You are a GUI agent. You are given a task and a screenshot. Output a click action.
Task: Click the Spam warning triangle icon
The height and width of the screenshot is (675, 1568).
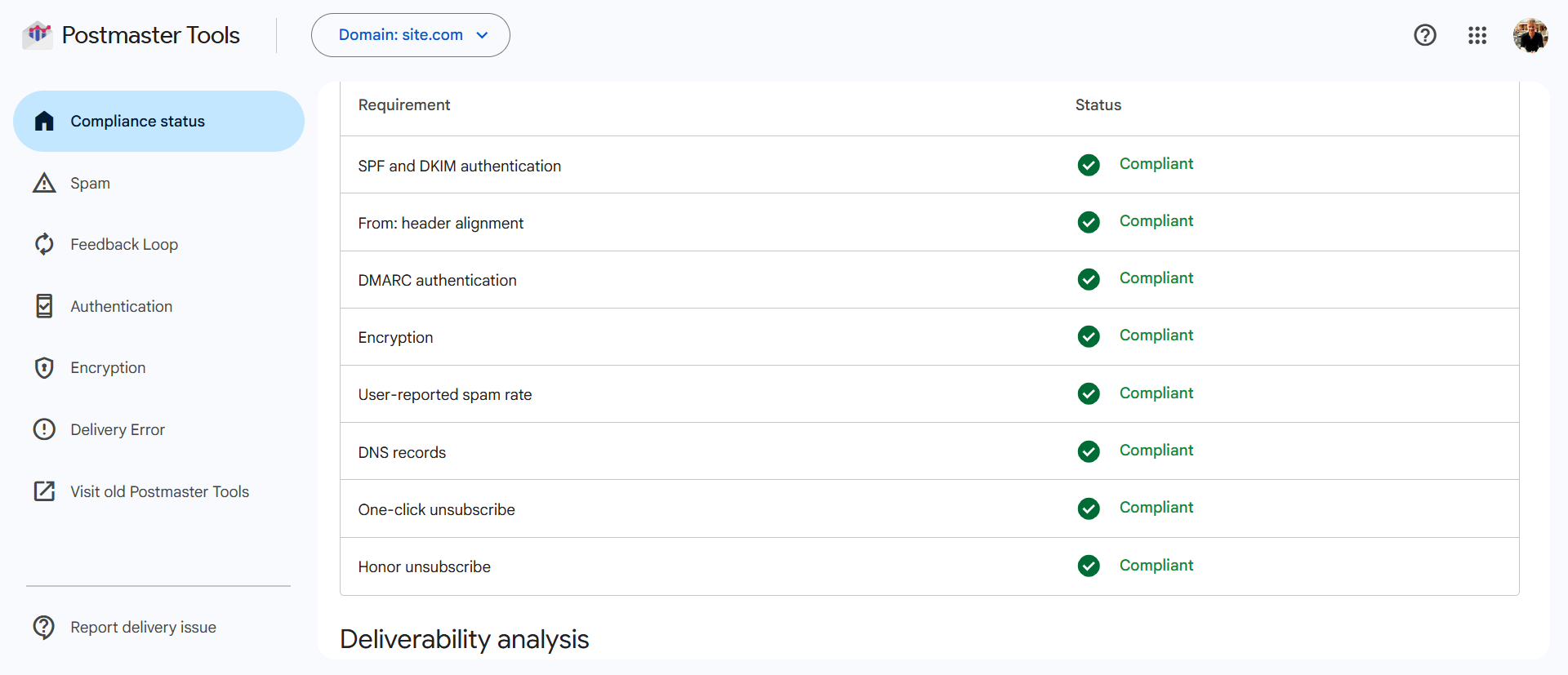[x=44, y=183]
